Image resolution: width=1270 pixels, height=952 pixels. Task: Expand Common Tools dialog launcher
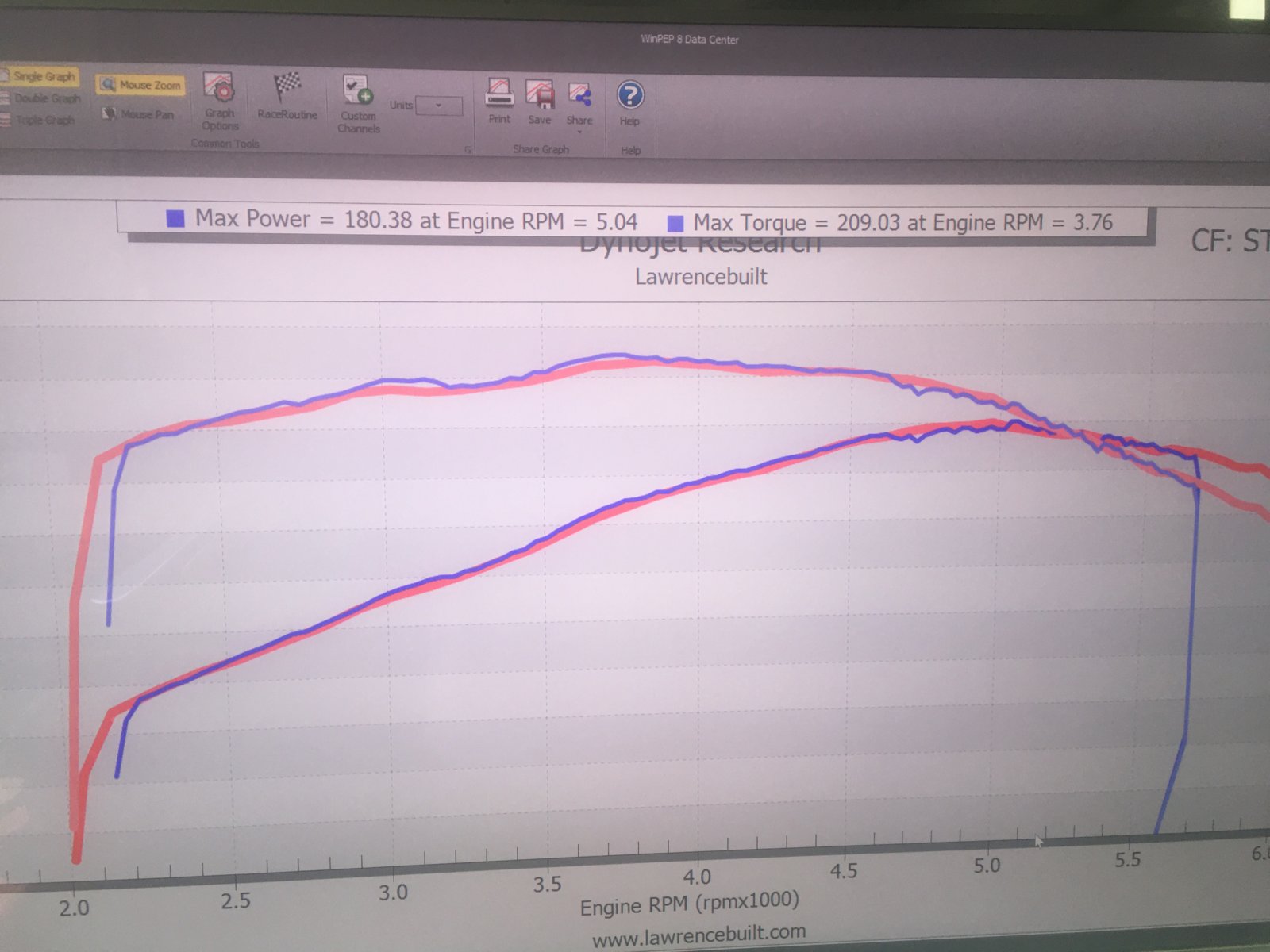coord(468,149)
